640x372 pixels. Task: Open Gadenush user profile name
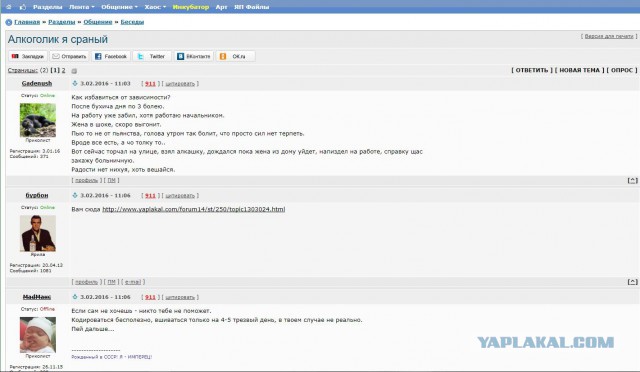click(37, 83)
